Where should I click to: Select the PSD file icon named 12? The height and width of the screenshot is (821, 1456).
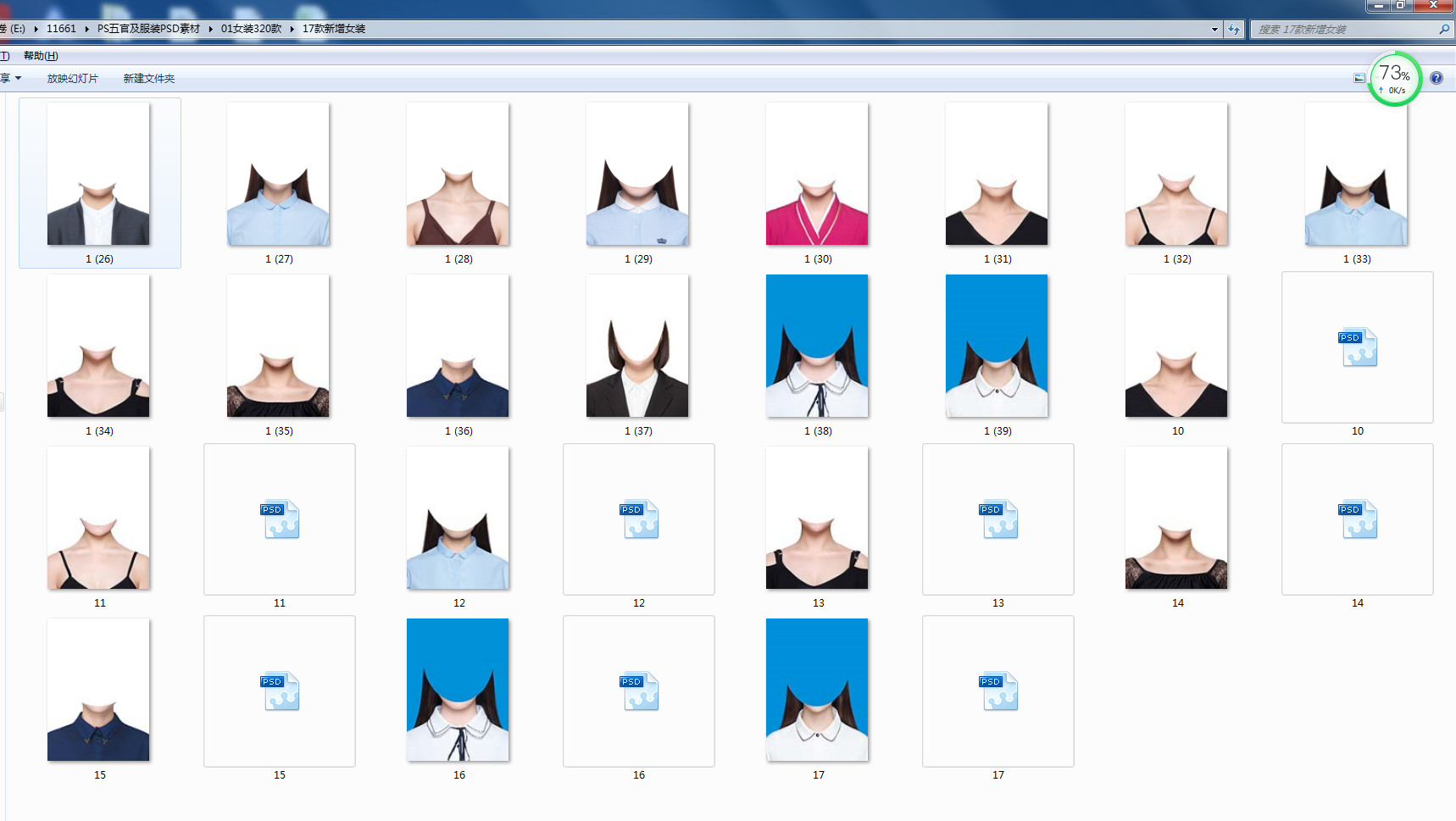(x=639, y=519)
